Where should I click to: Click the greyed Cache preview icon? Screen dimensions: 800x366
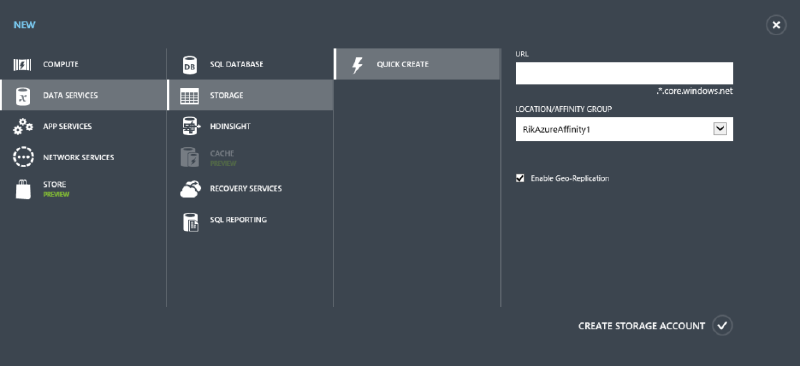(x=190, y=157)
